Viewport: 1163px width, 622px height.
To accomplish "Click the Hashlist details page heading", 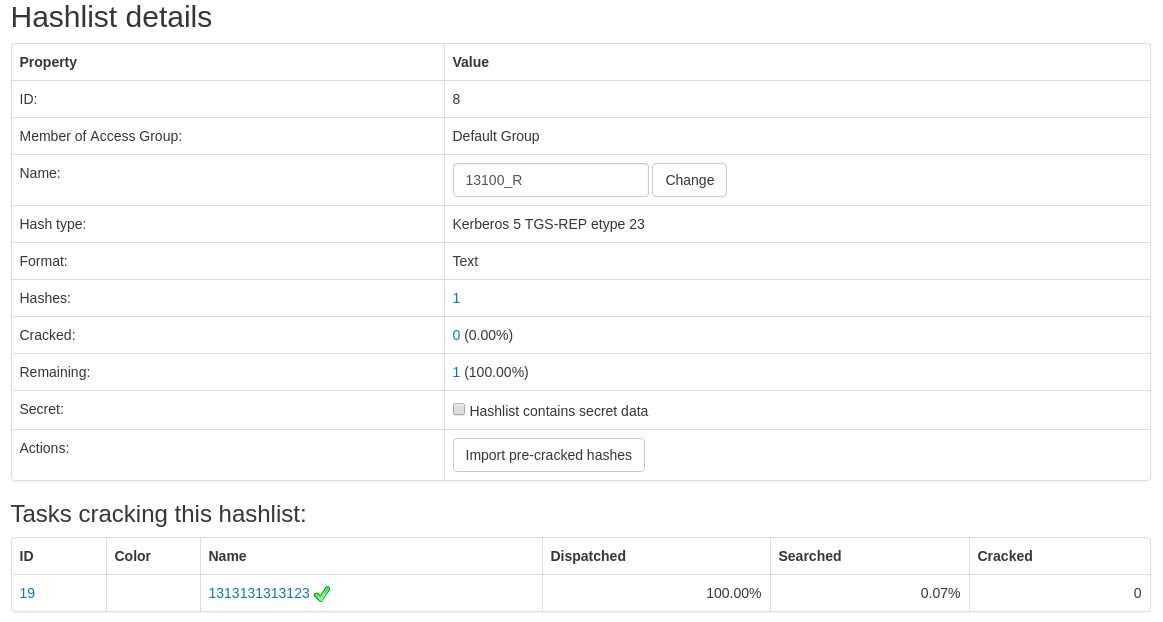I will tap(110, 17).
